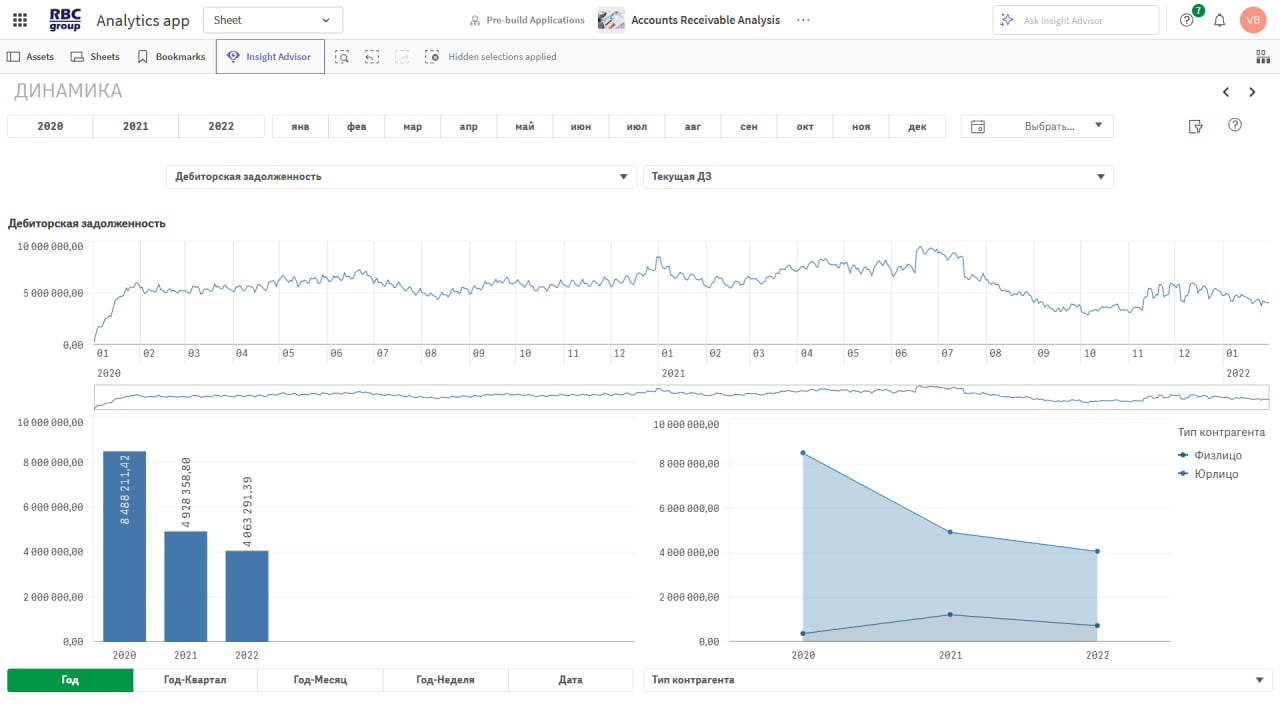Step back in selections icon

tap(372, 57)
